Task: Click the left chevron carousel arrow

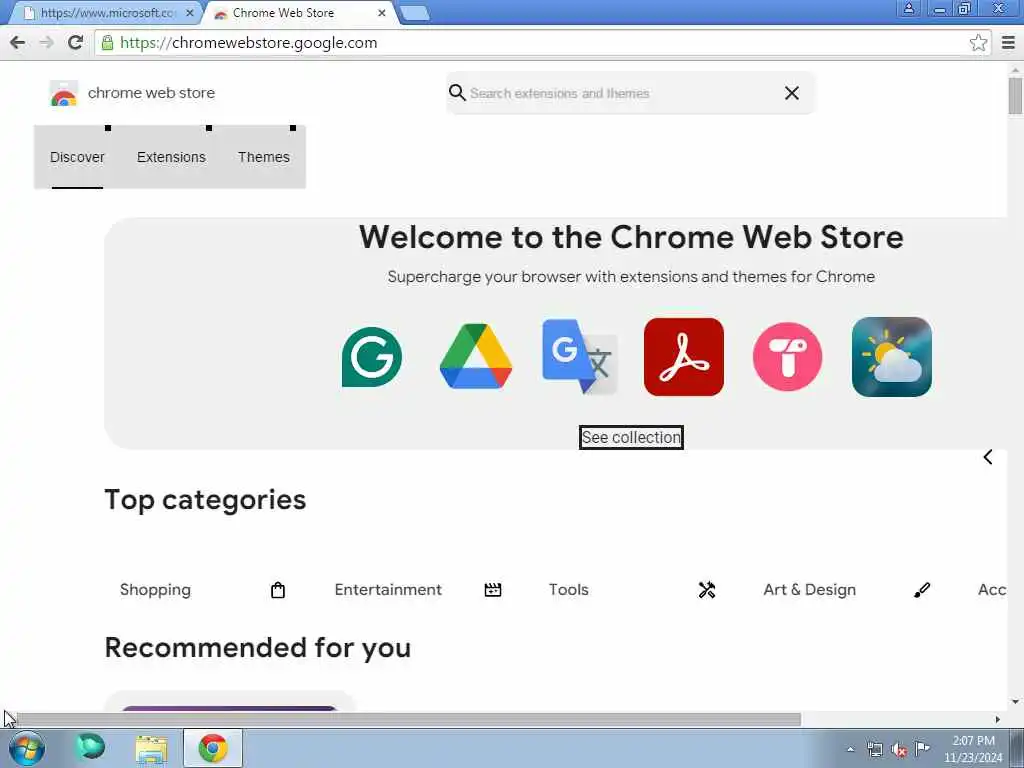Action: click(x=988, y=457)
